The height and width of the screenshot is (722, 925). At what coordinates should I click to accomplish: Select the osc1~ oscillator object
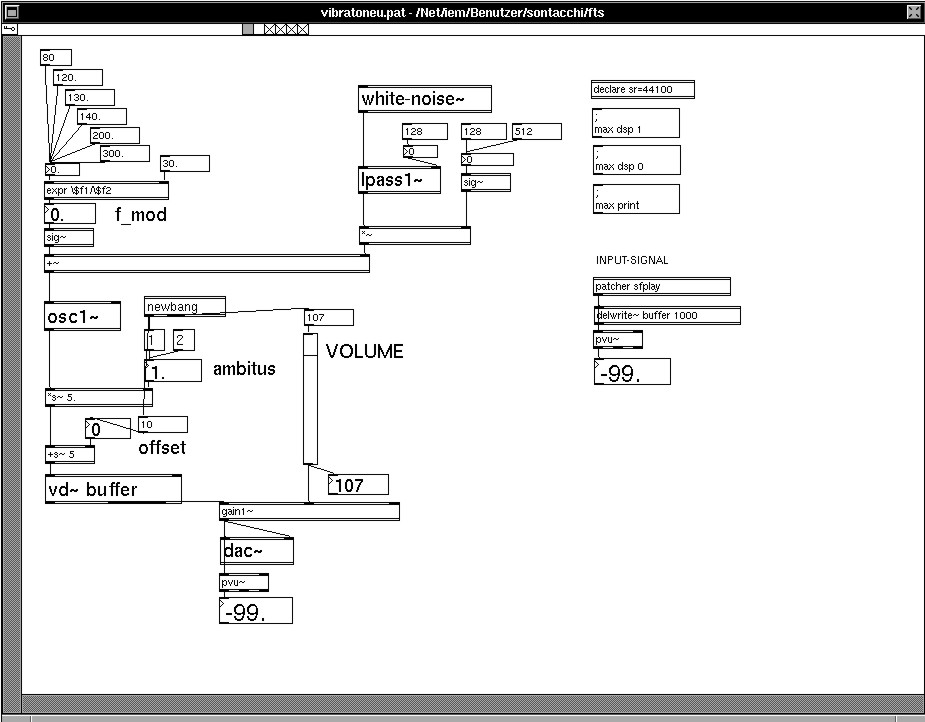point(83,316)
